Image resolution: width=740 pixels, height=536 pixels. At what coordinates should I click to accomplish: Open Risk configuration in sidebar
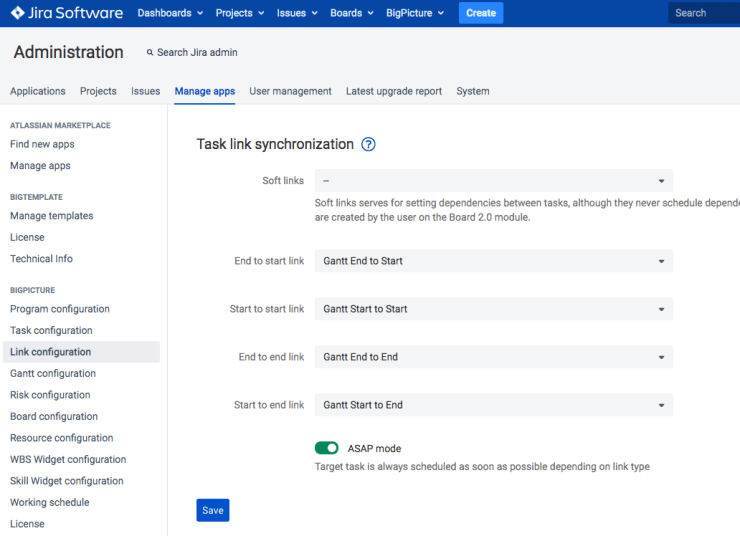click(x=51, y=395)
